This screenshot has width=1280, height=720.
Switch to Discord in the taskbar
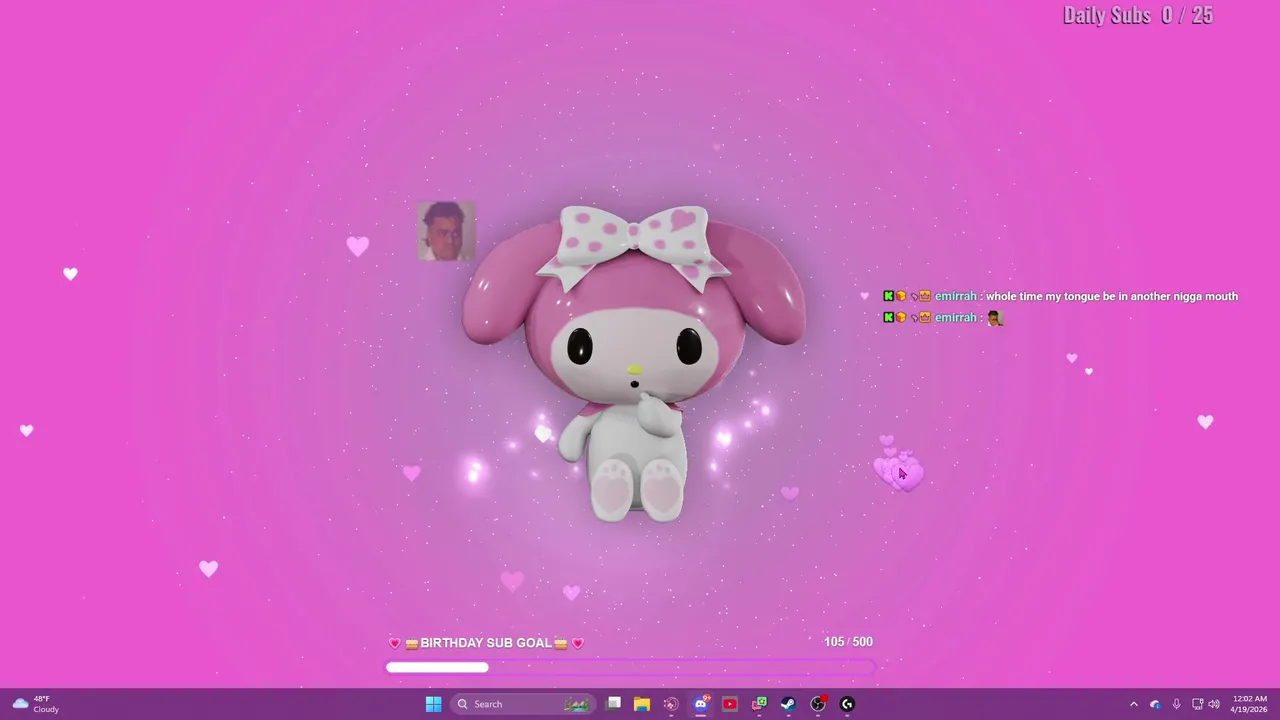pyautogui.click(x=701, y=704)
